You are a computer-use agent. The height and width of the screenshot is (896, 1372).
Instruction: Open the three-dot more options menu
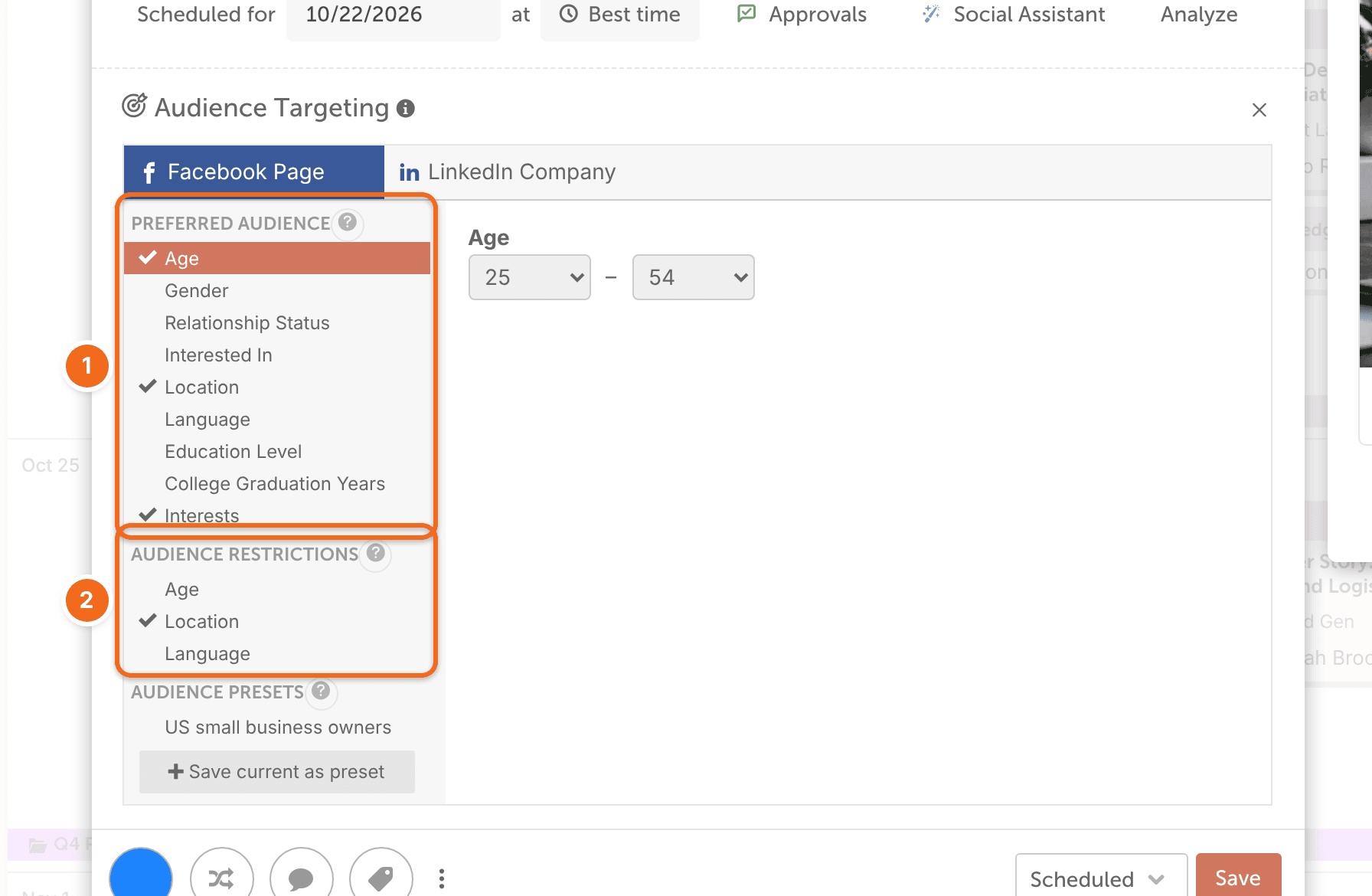[442, 878]
